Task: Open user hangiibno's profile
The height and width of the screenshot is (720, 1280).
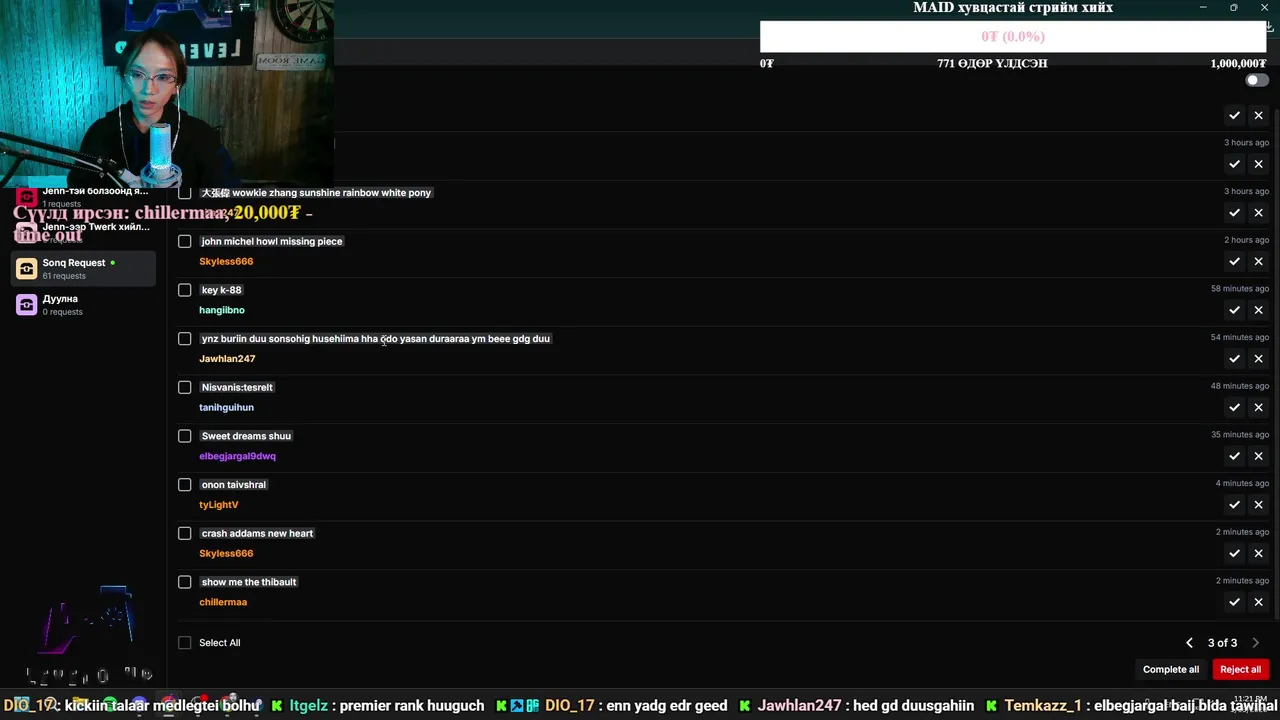Action: tap(222, 310)
